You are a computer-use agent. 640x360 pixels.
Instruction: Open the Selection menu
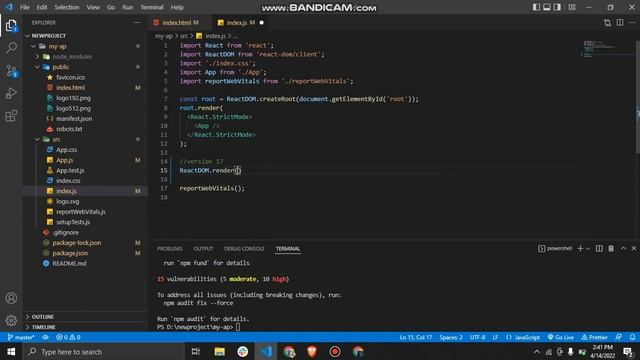coord(67,7)
